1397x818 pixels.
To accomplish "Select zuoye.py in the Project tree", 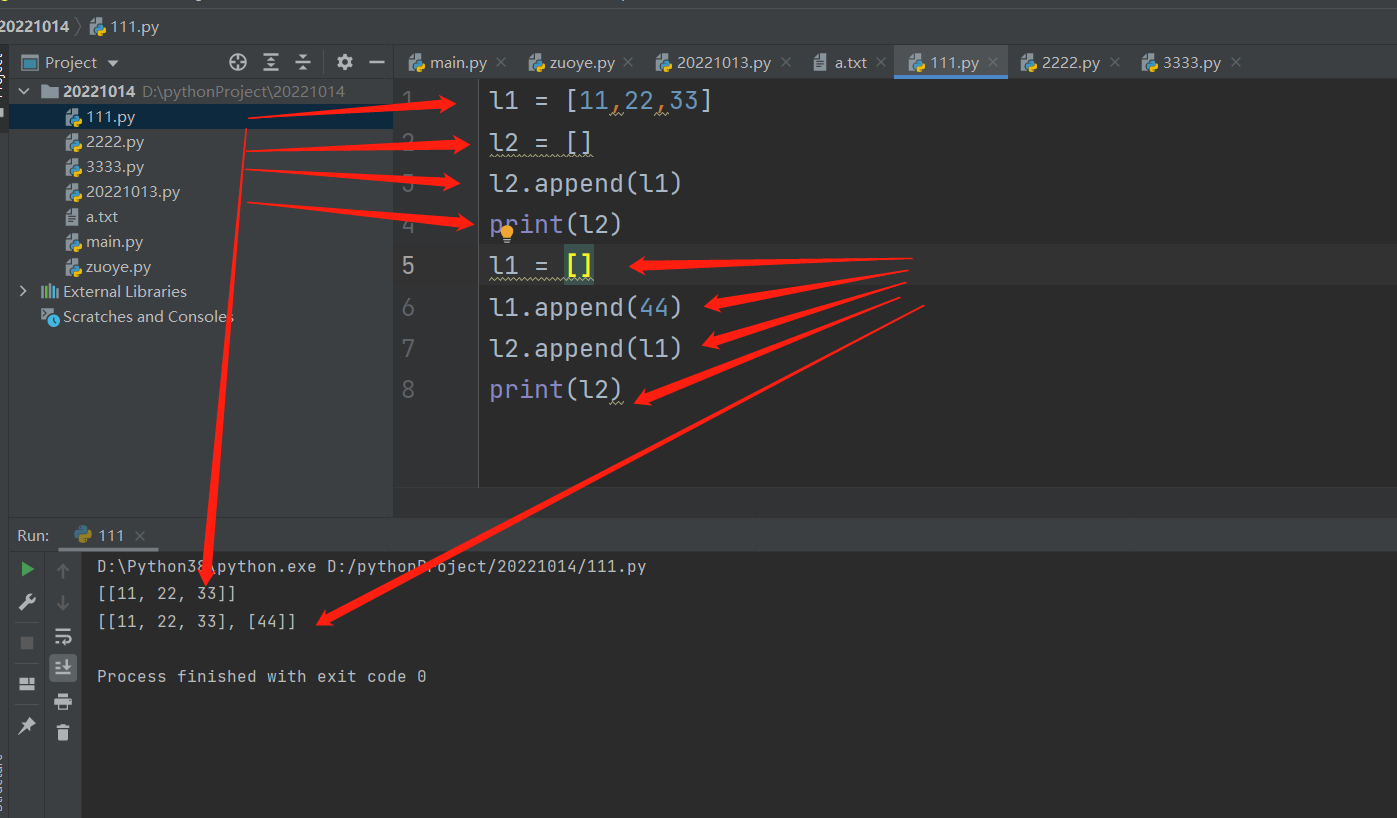I will [118, 267].
